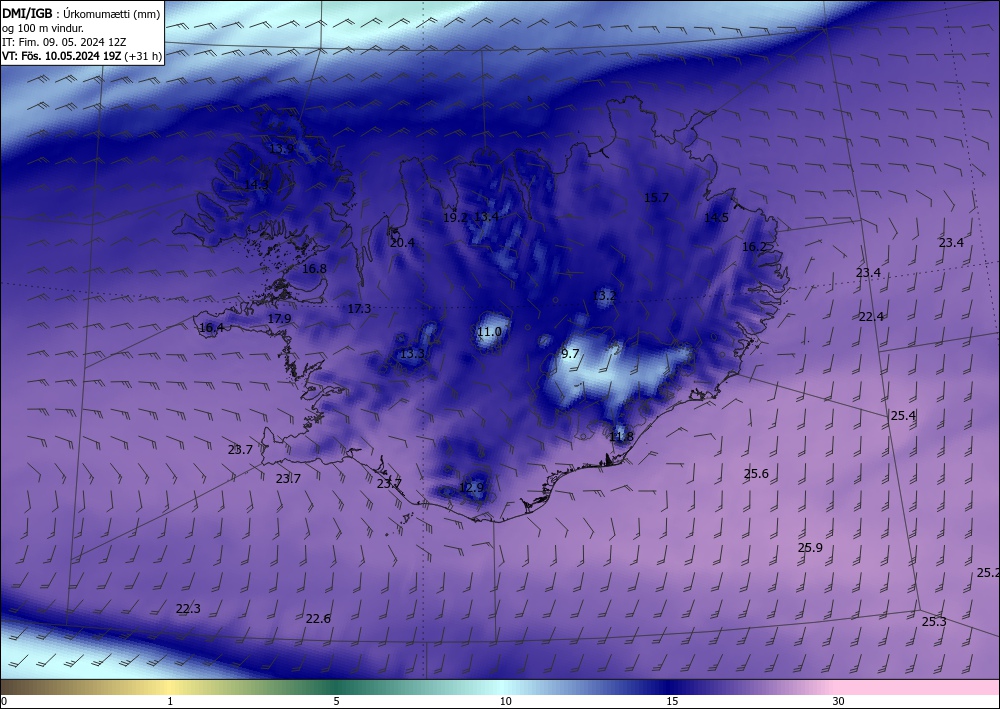The height and width of the screenshot is (709, 1000).
Task: Click the 22.4 value on the map
Action: [871, 317]
